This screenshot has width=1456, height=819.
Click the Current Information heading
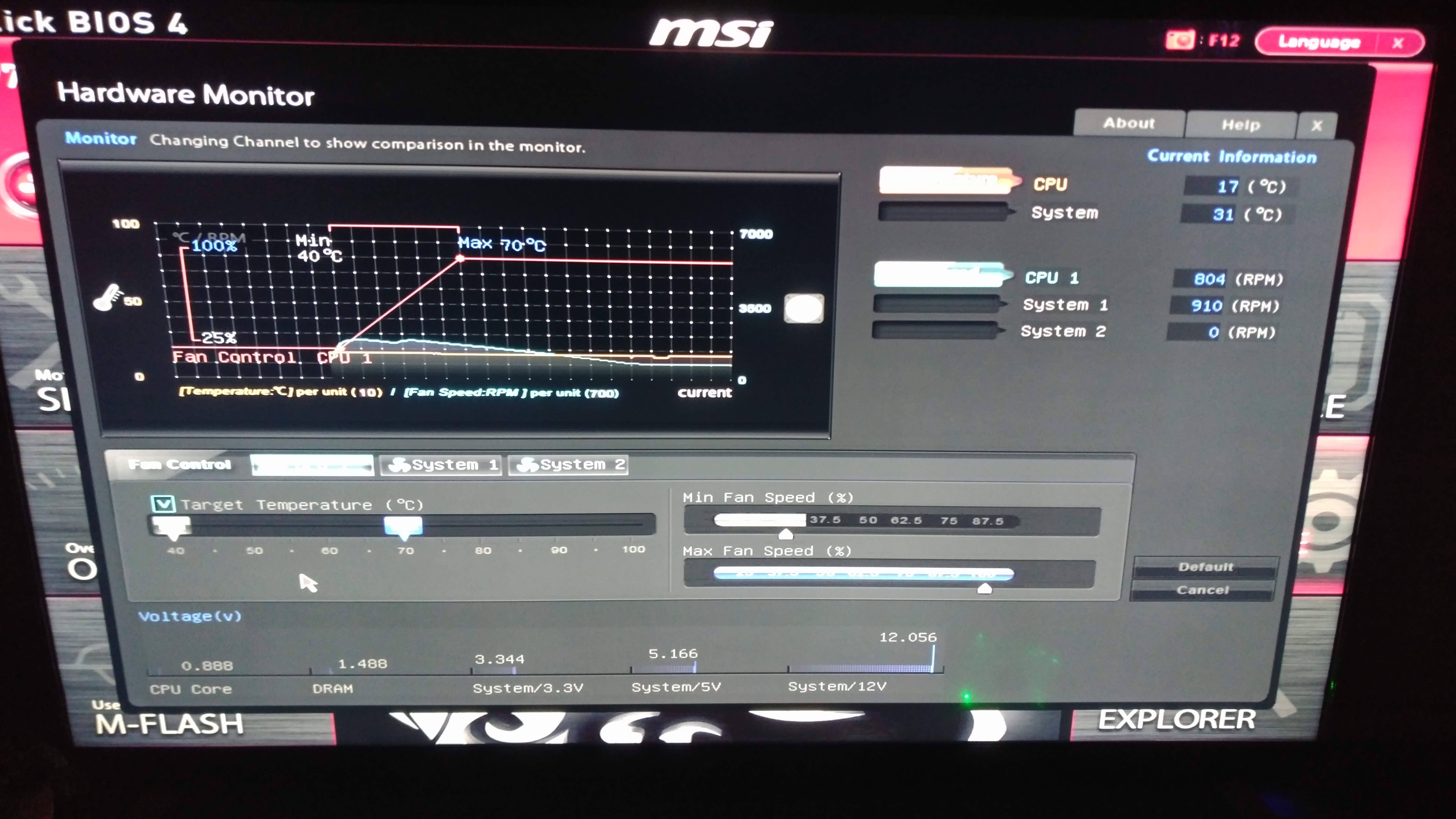point(1232,156)
